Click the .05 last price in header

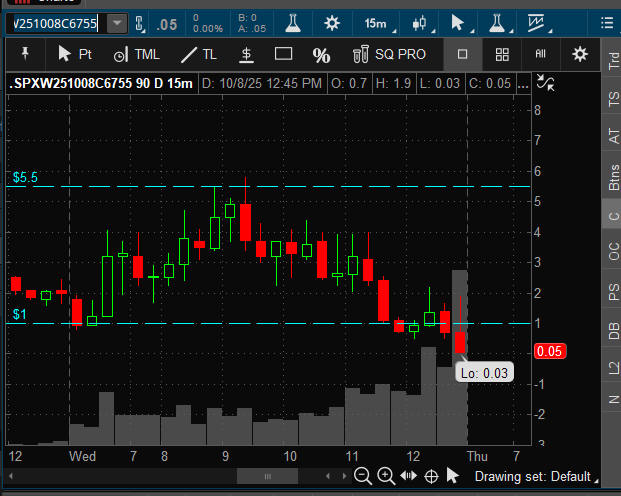pyautogui.click(x=167, y=25)
